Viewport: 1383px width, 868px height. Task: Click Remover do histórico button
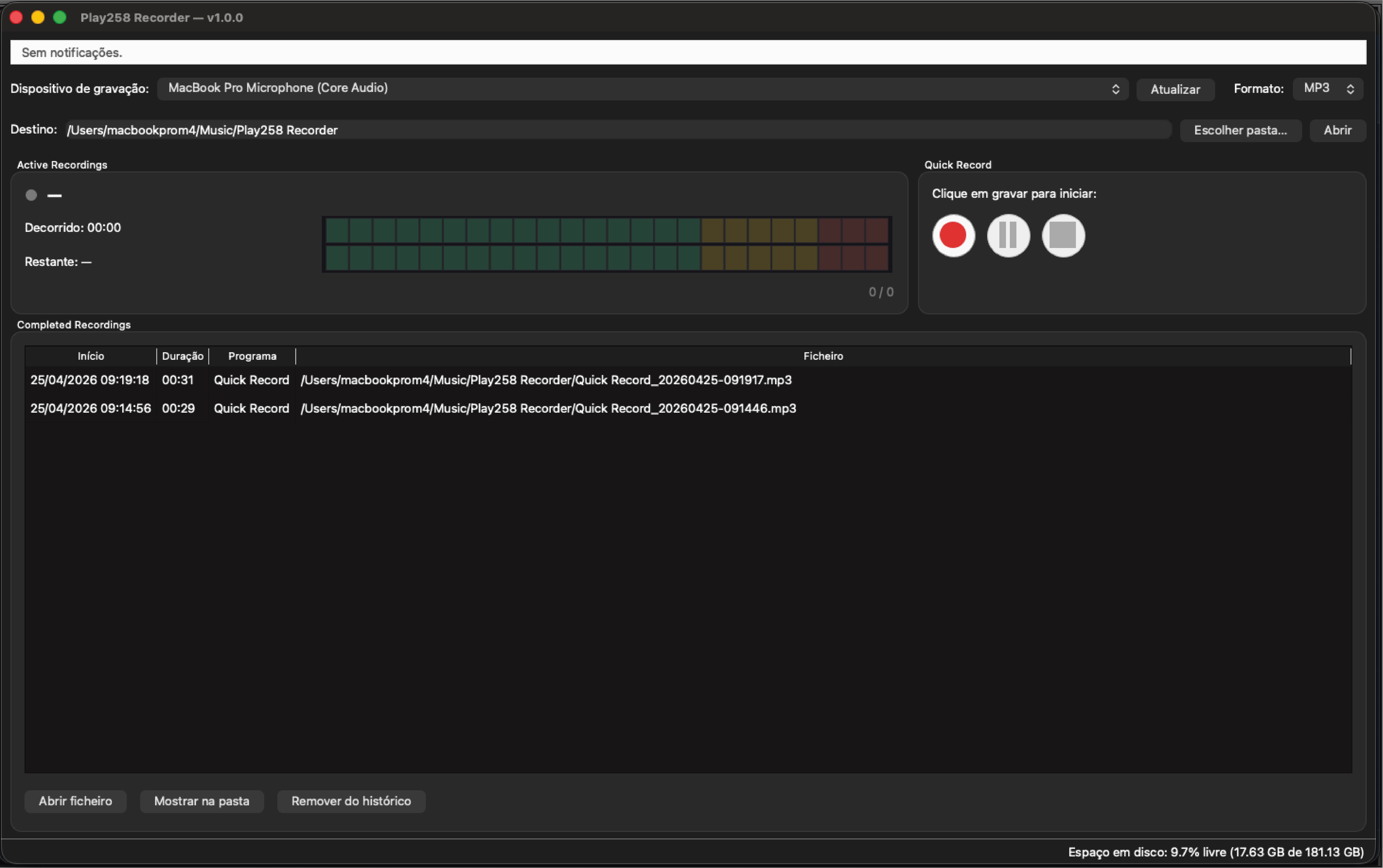tap(351, 801)
